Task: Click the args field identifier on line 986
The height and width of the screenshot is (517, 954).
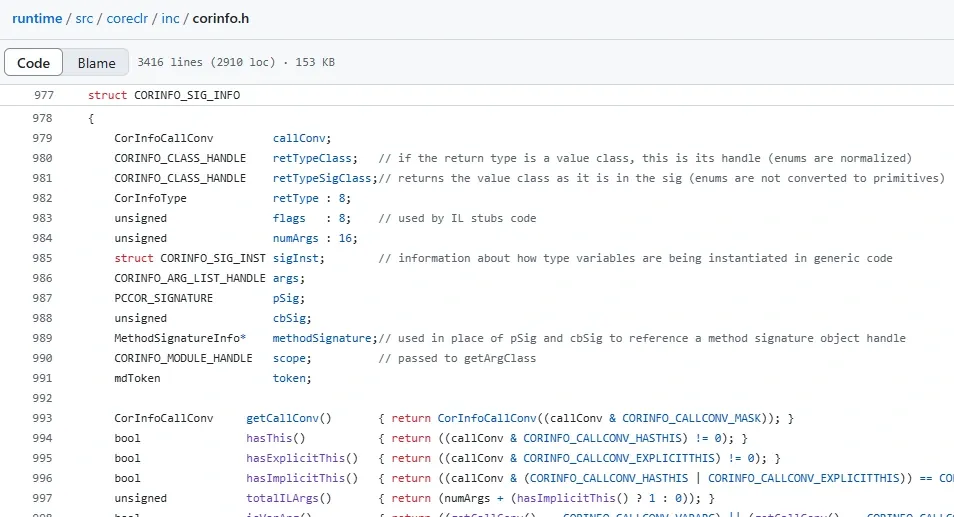Action: pos(285,278)
